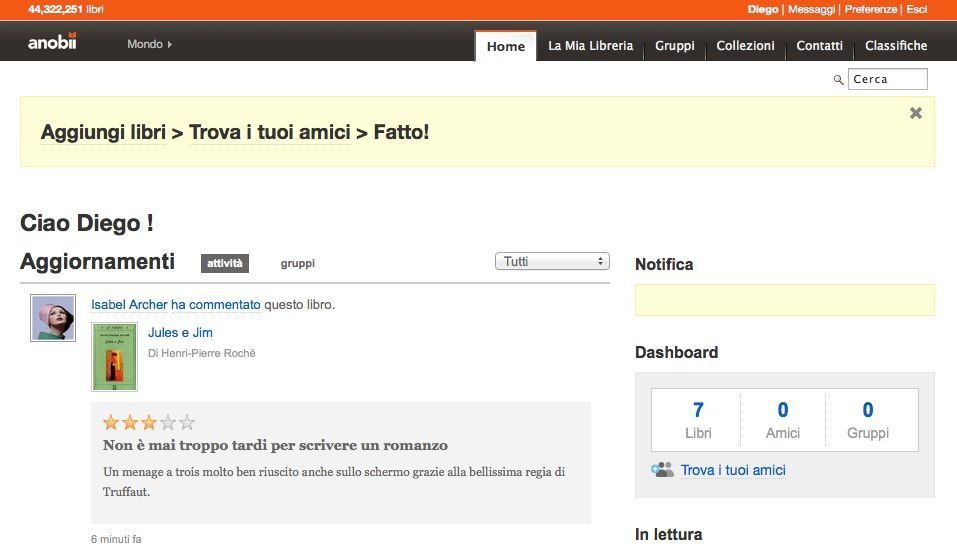Open the Tutti filter dropdown
The width and height of the screenshot is (957, 551).
[x=552, y=262]
